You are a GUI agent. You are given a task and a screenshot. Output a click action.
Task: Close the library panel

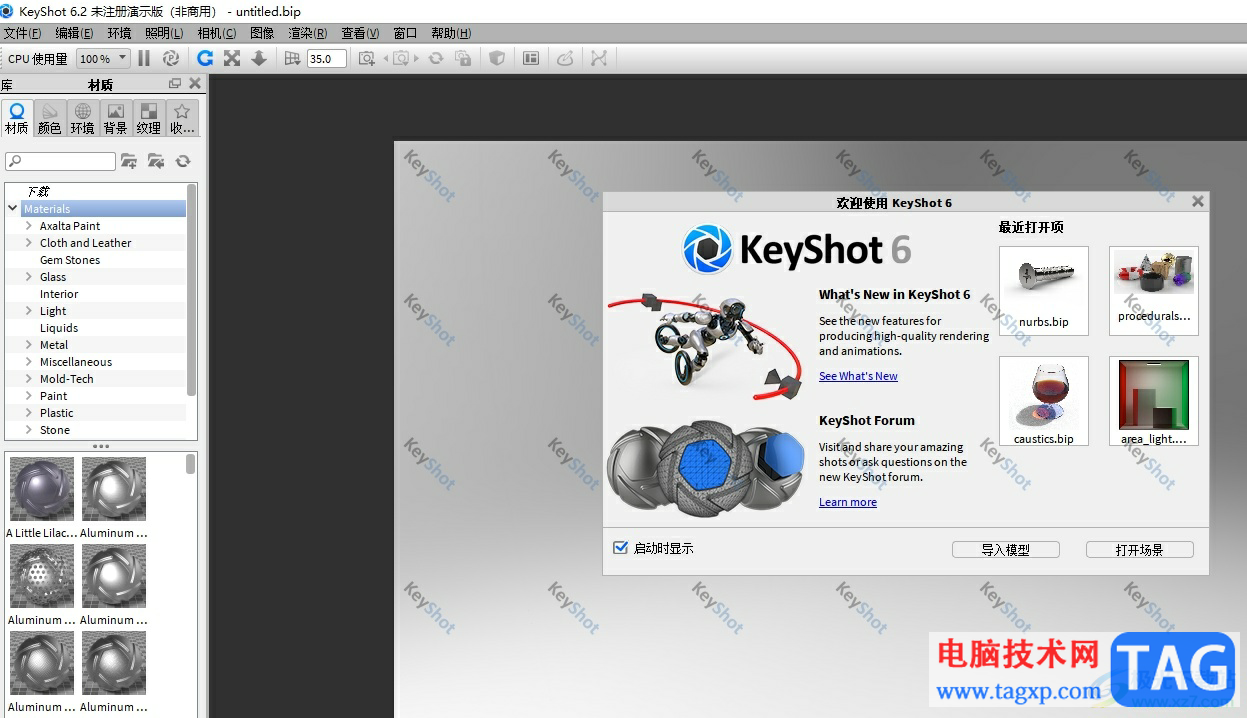[195, 84]
